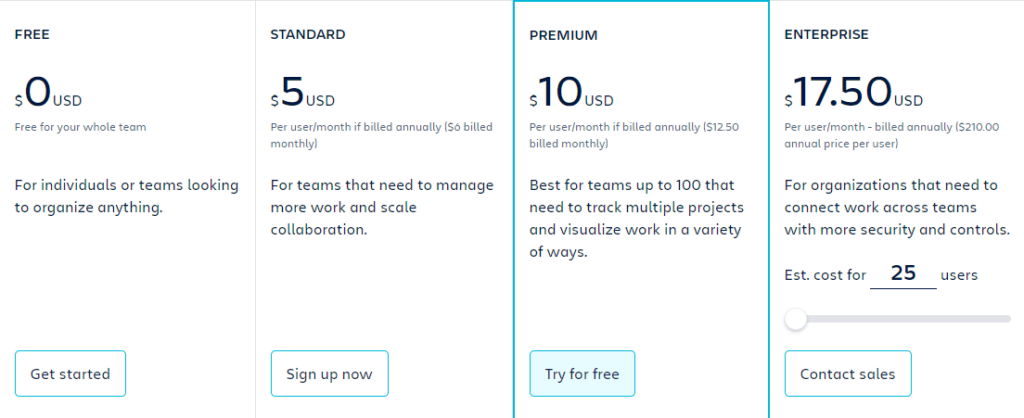Select the ENTERPRISE plan heading
This screenshot has width=1024, height=418.
[826, 35]
